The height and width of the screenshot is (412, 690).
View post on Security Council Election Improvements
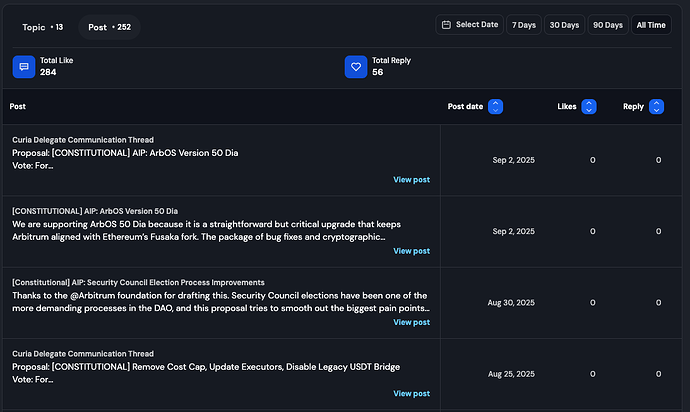point(411,323)
